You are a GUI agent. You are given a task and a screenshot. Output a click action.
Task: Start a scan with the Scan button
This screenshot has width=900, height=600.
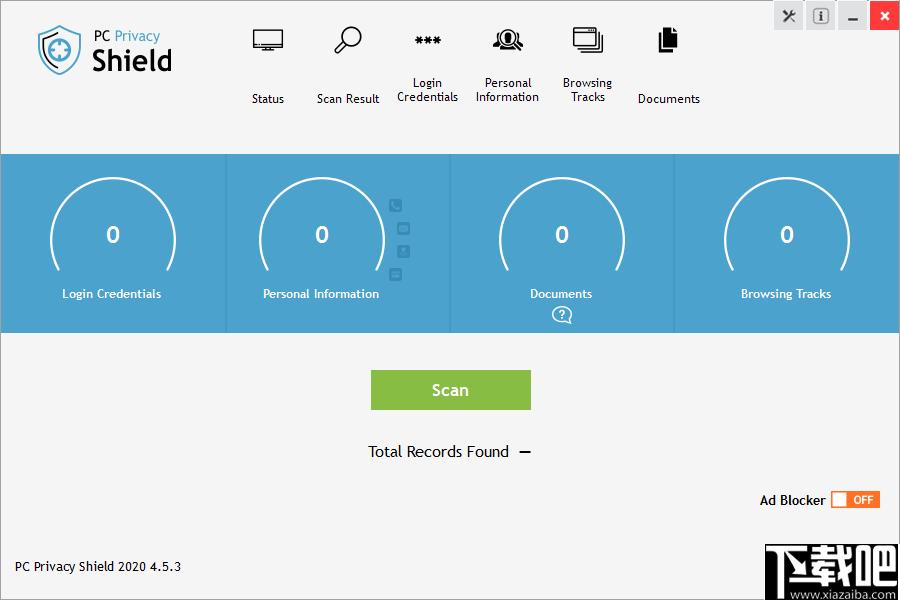[451, 390]
